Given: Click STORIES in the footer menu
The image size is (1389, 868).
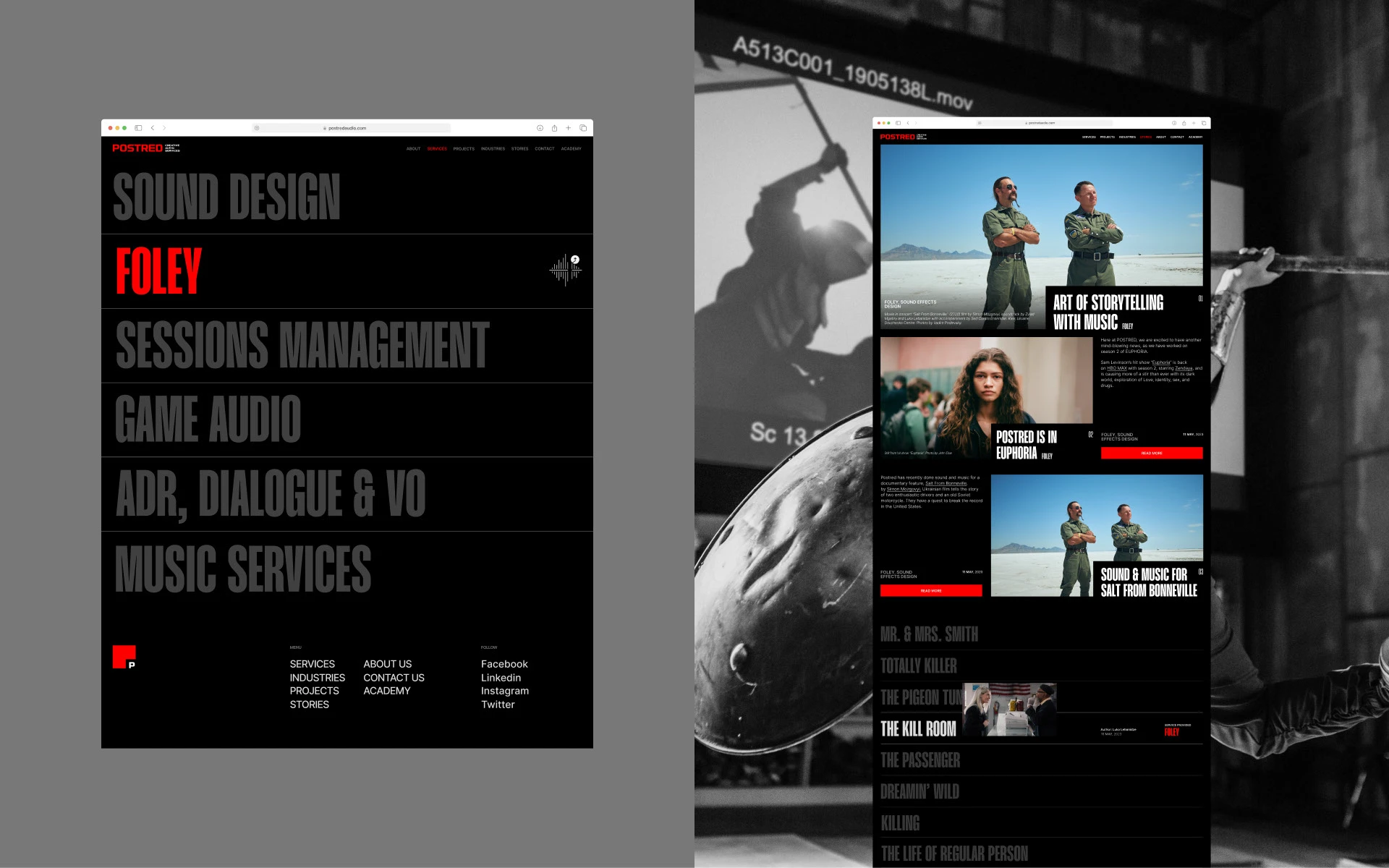Looking at the screenshot, I should point(309,705).
